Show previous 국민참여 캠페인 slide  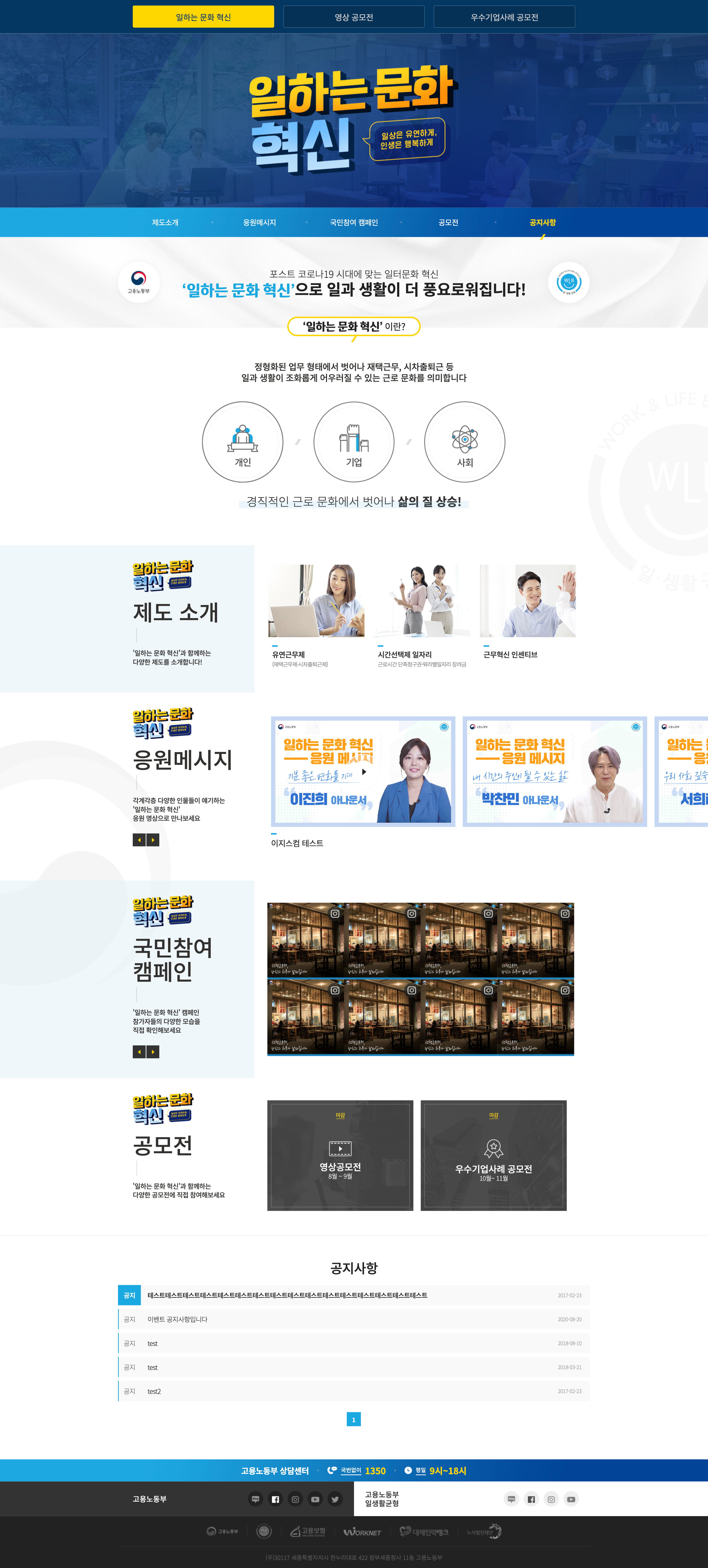(139, 1052)
